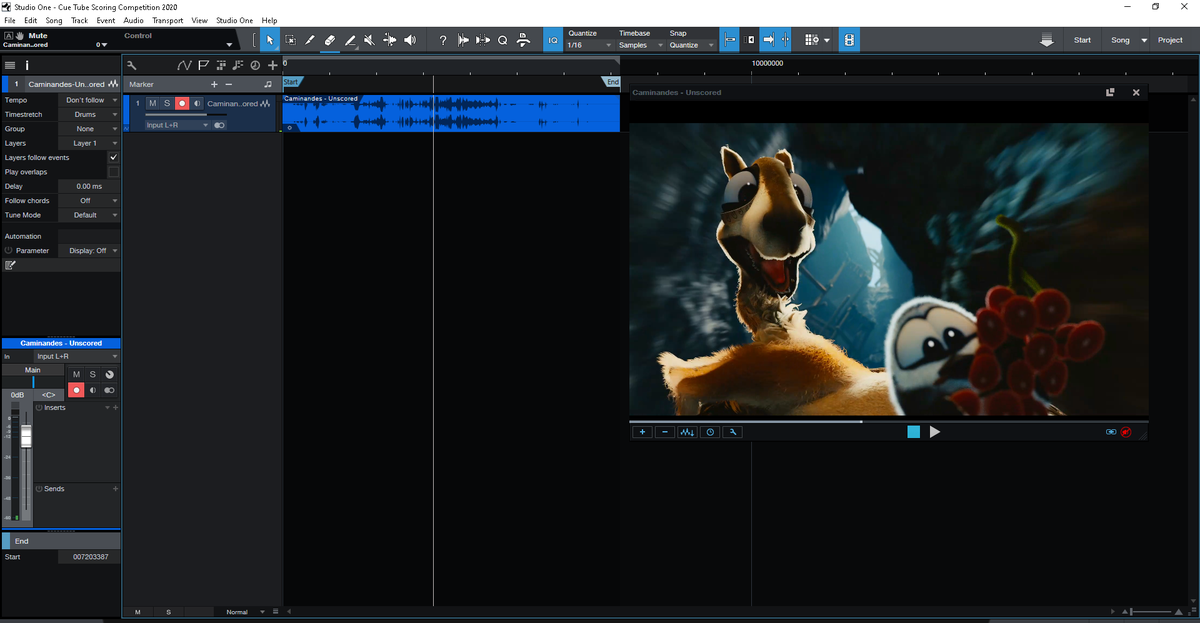Viewport: 1200px width, 623px height.
Task: Play the video in the player
Action: [935, 432]
